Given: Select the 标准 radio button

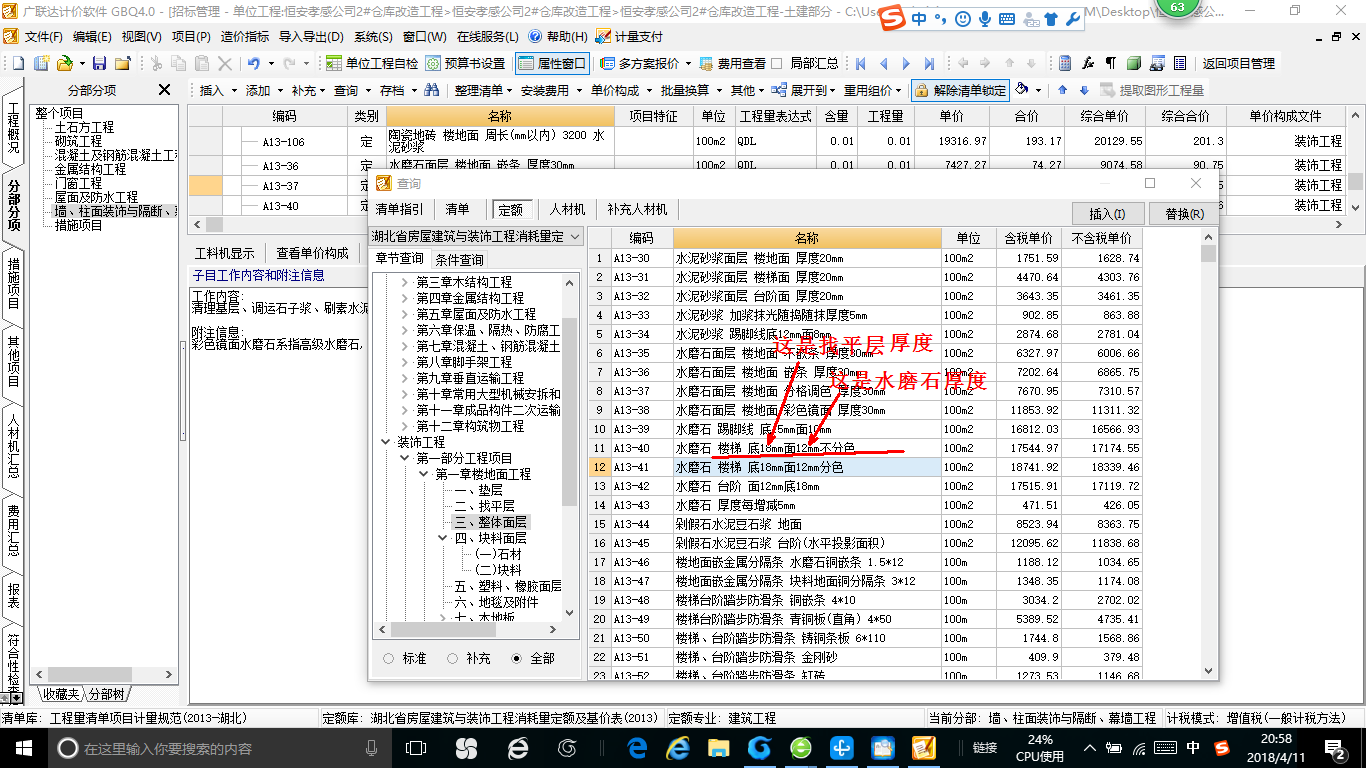Looking at the screenshot, I should pyautogui.click(x=388, y=658).
